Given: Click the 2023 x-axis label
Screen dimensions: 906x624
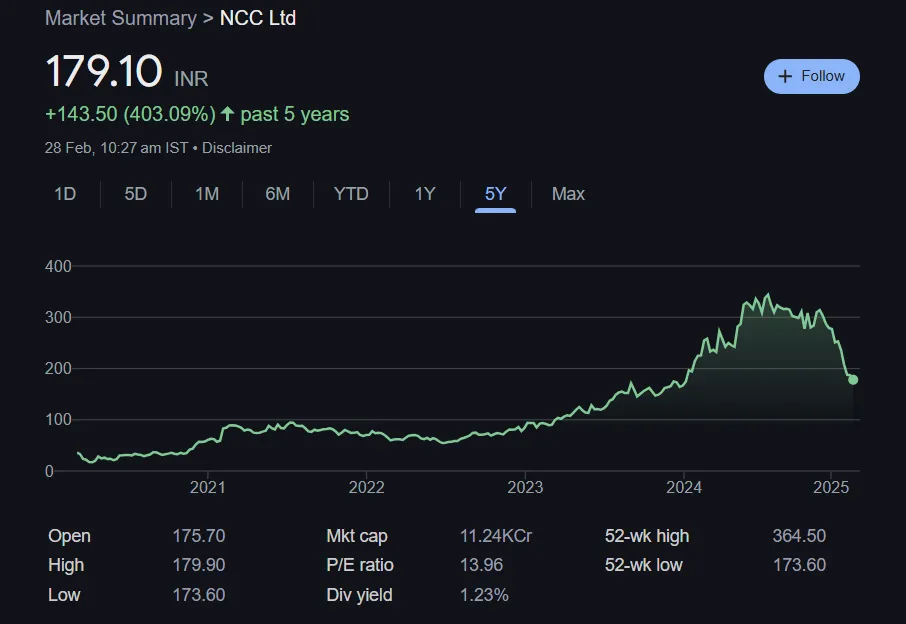Looking at the screenshot, I should (525, 487).
